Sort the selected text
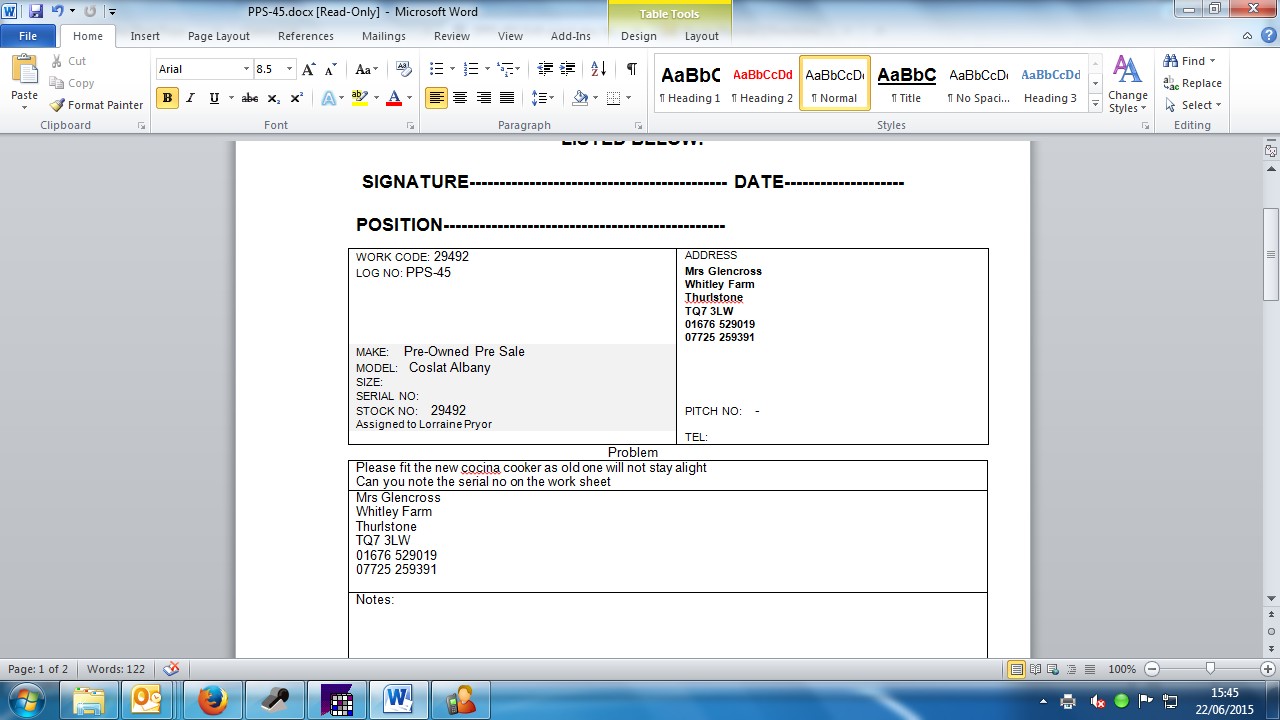This screenshot has width=1280, height=720. coord(598,69)
